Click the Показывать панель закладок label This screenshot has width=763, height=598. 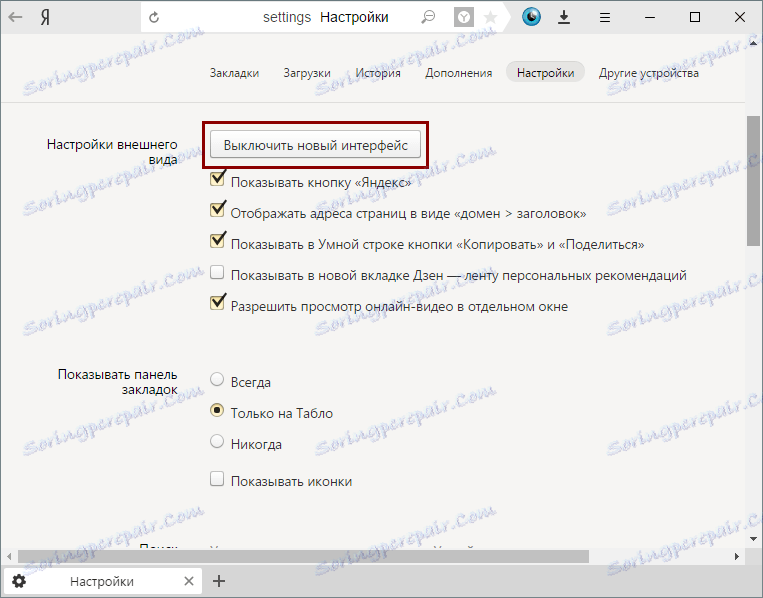click(118, 382)
